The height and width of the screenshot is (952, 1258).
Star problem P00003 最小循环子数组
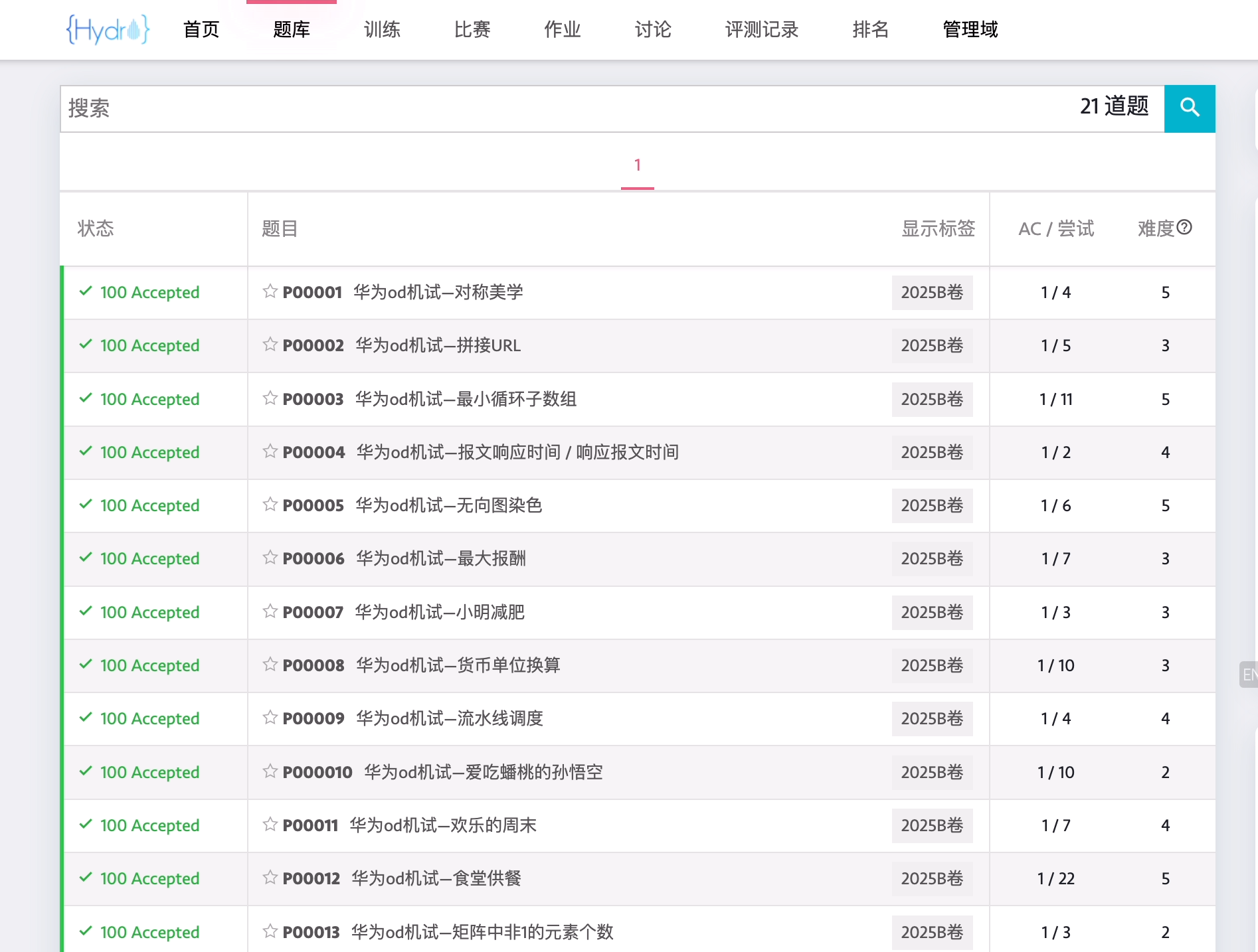270,398
